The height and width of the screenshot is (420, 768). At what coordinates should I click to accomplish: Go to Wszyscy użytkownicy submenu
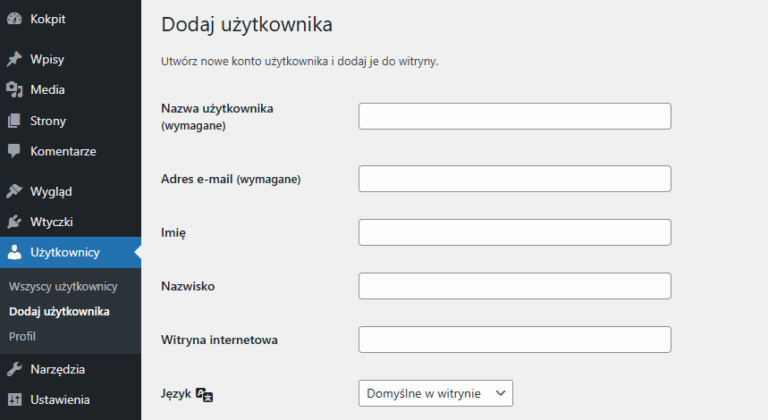[x=63, y=286]
